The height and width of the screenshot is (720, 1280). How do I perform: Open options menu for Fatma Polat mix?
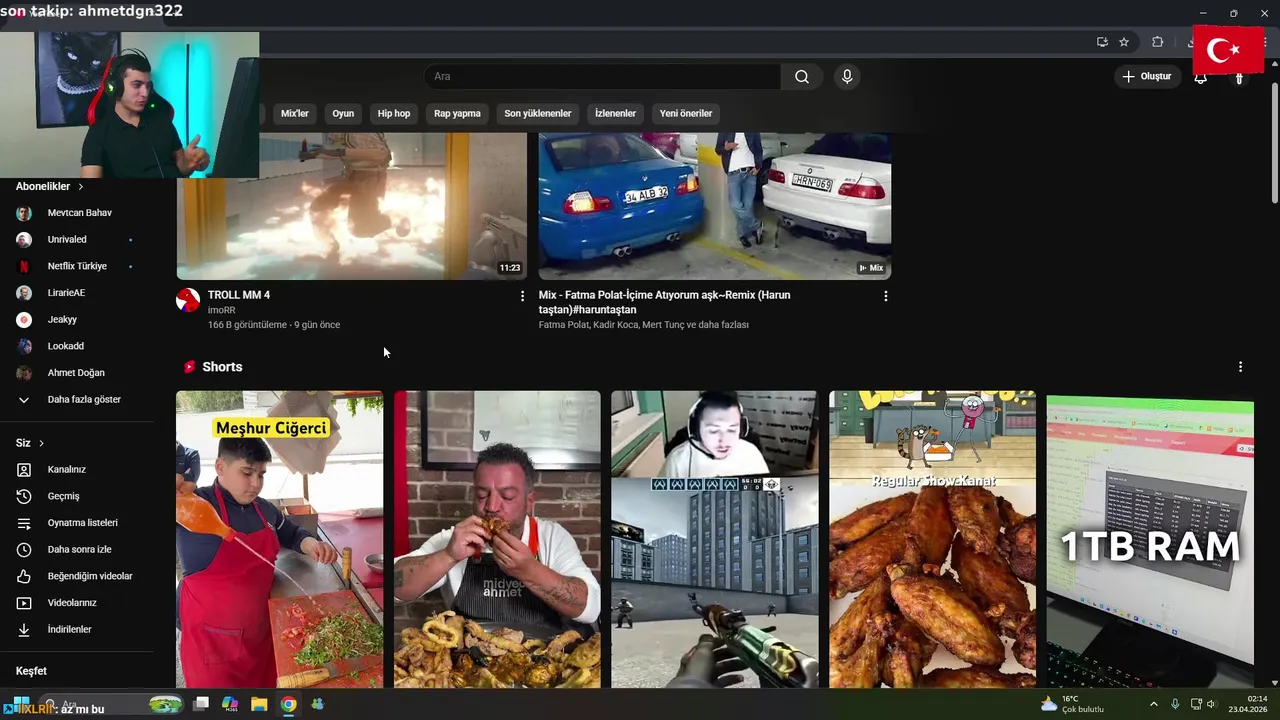pos(885,296)
